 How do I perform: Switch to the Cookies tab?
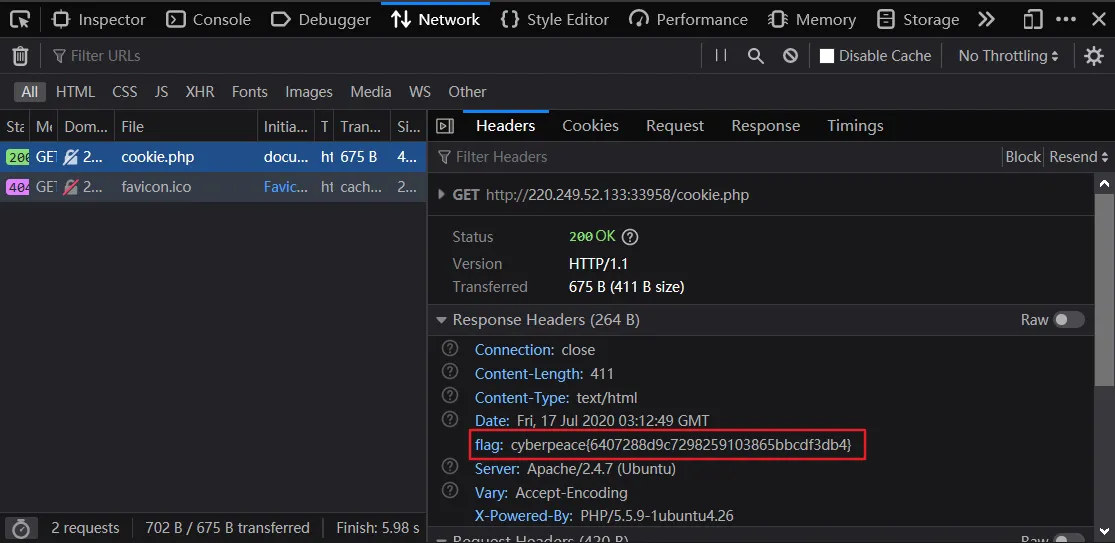tap(590, 126)
